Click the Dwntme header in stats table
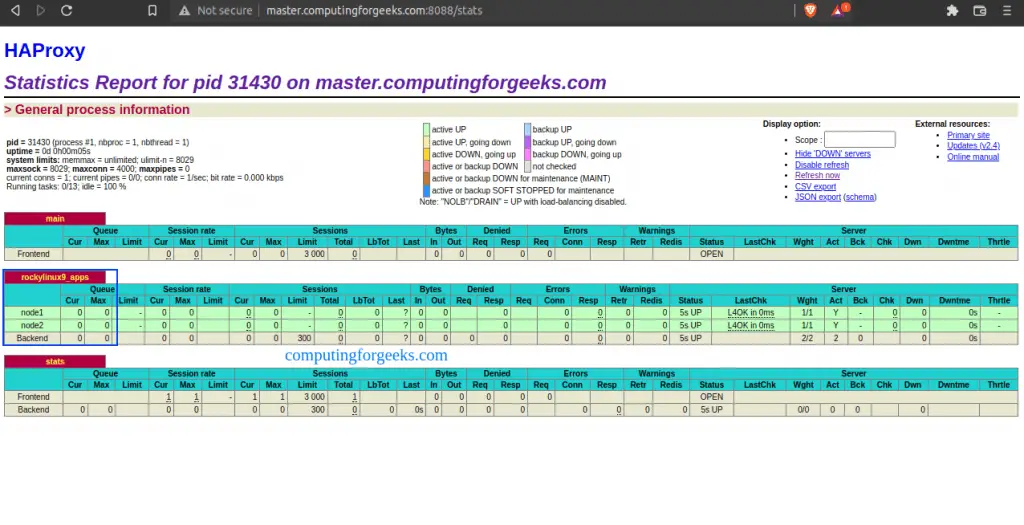Viewport: 1024px width, 525px height. tap(953, 385)
